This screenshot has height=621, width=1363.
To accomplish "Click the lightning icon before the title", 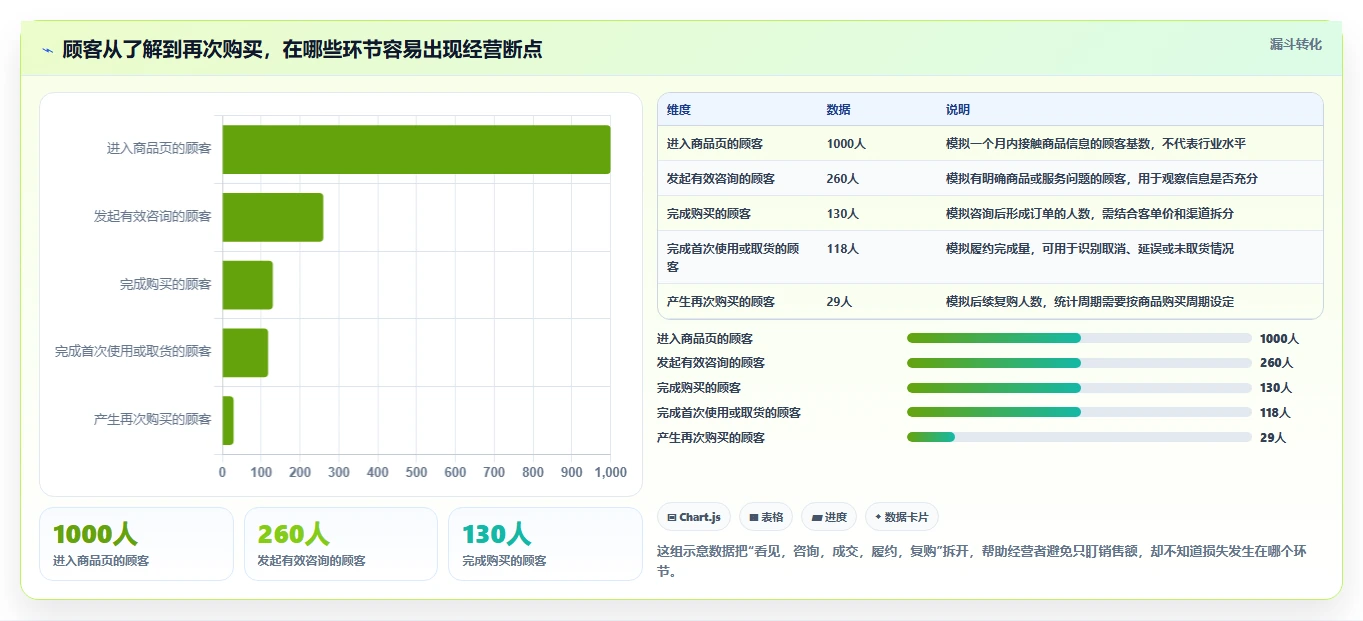I will coord(47,50).
